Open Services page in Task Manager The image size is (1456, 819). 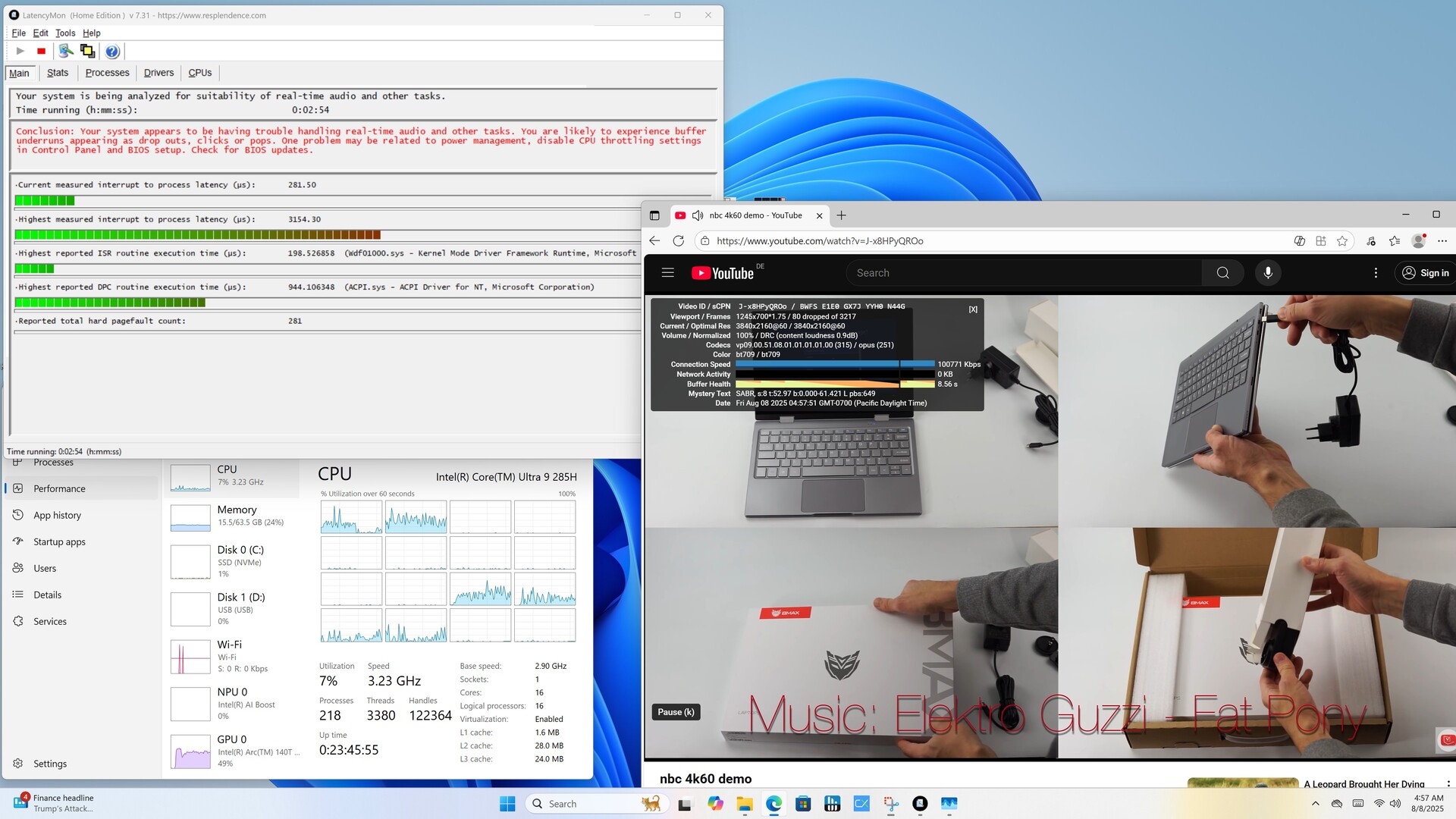tap(82, 621)
